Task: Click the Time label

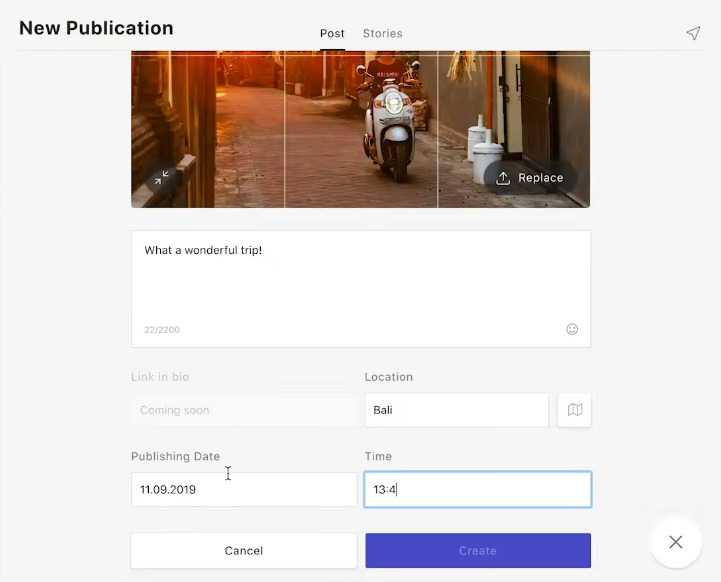Action: click(378, 456)
